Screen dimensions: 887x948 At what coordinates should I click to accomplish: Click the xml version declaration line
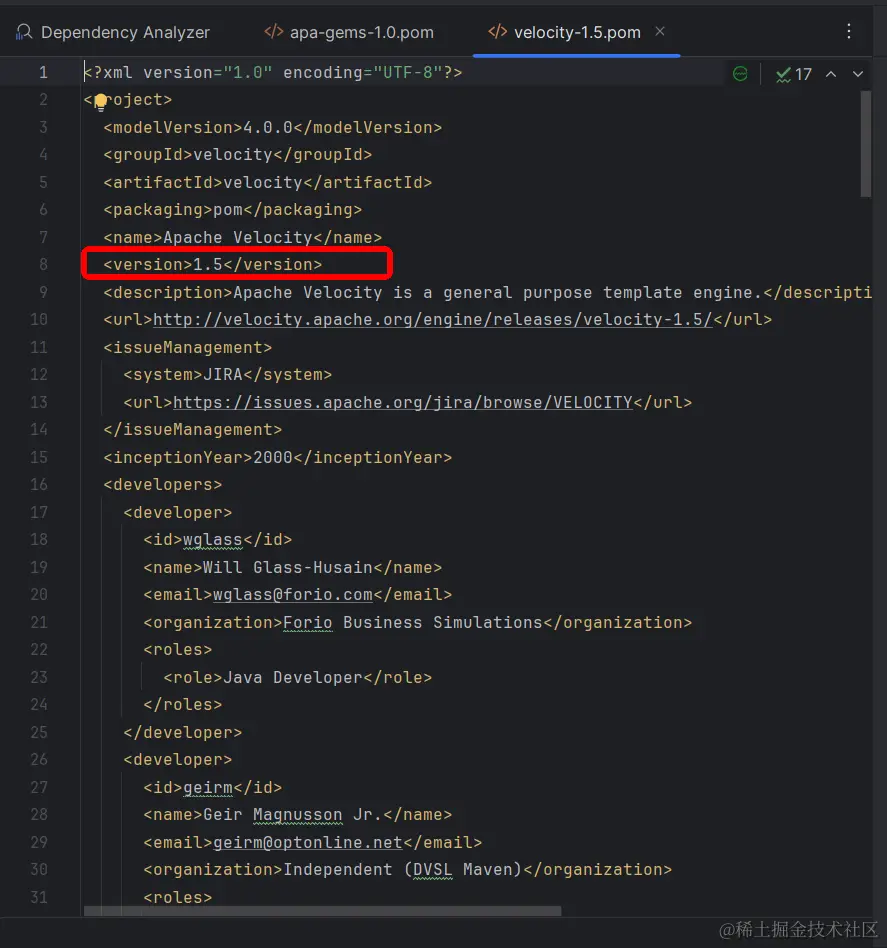[x=273, y=73]
